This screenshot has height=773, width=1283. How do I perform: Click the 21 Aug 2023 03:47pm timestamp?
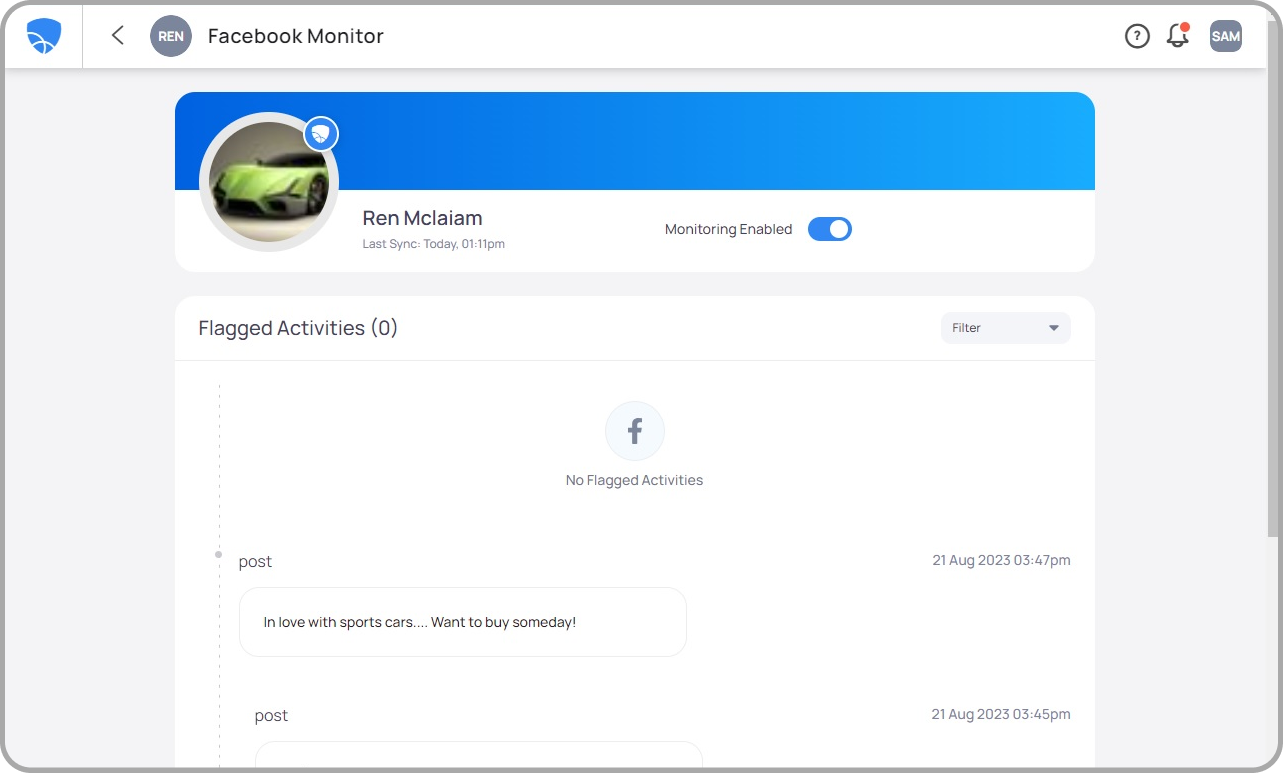[1002, 561]
